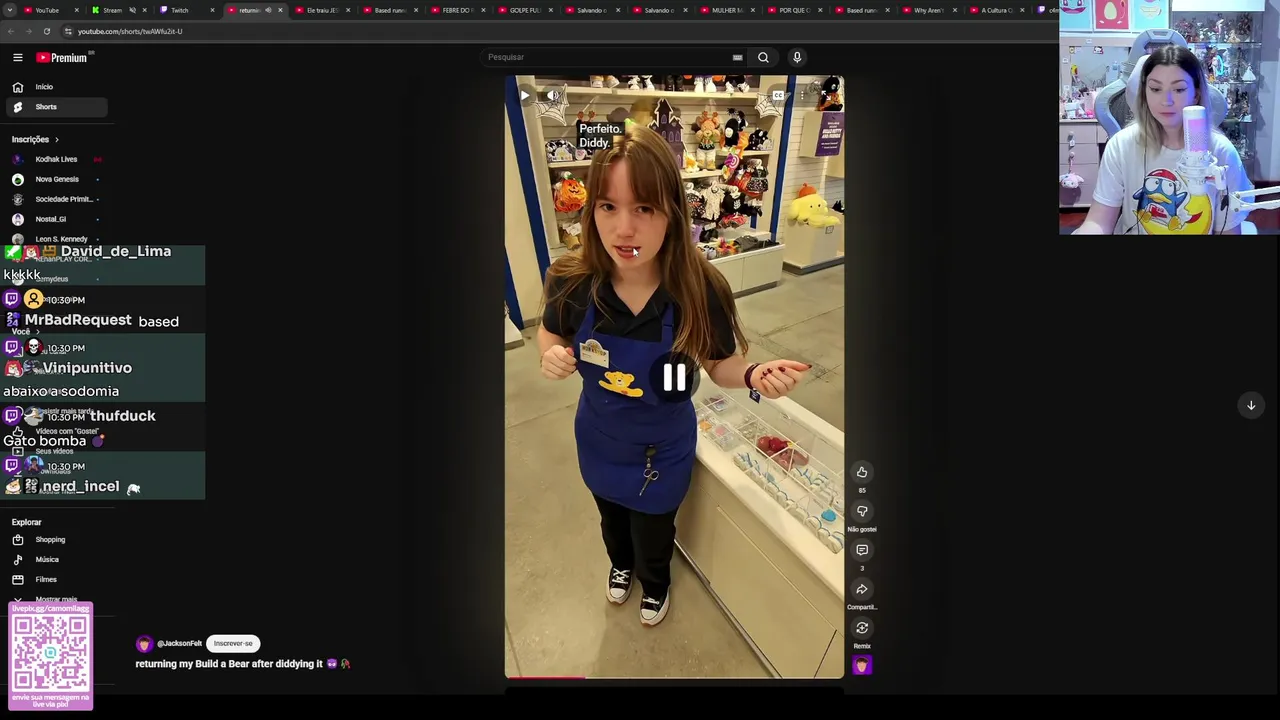This screenshot has height=720, width=1280.
Task: Remix this short
Action: pyautogui.click(x=862, y=628)
